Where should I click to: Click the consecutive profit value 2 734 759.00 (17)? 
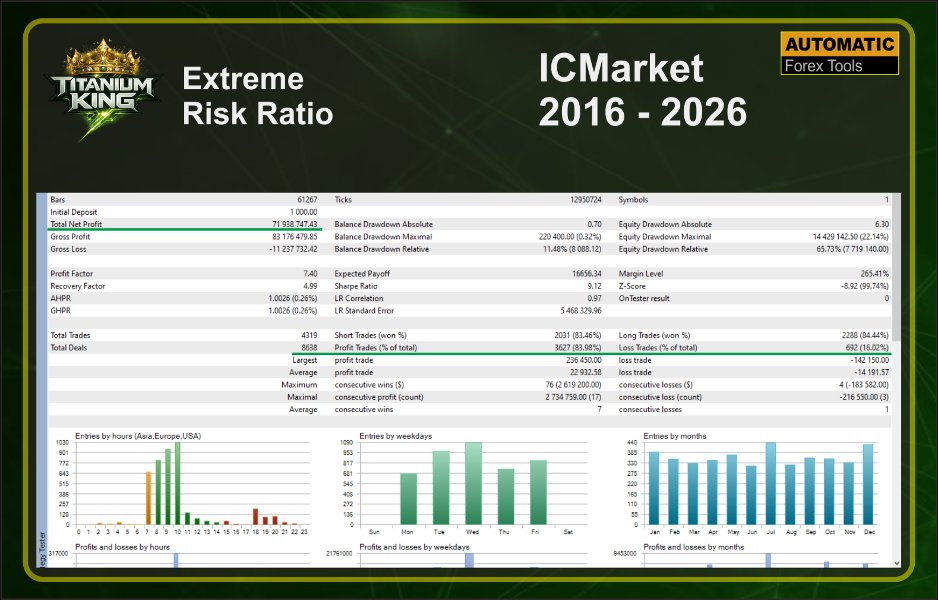point(573,397)
